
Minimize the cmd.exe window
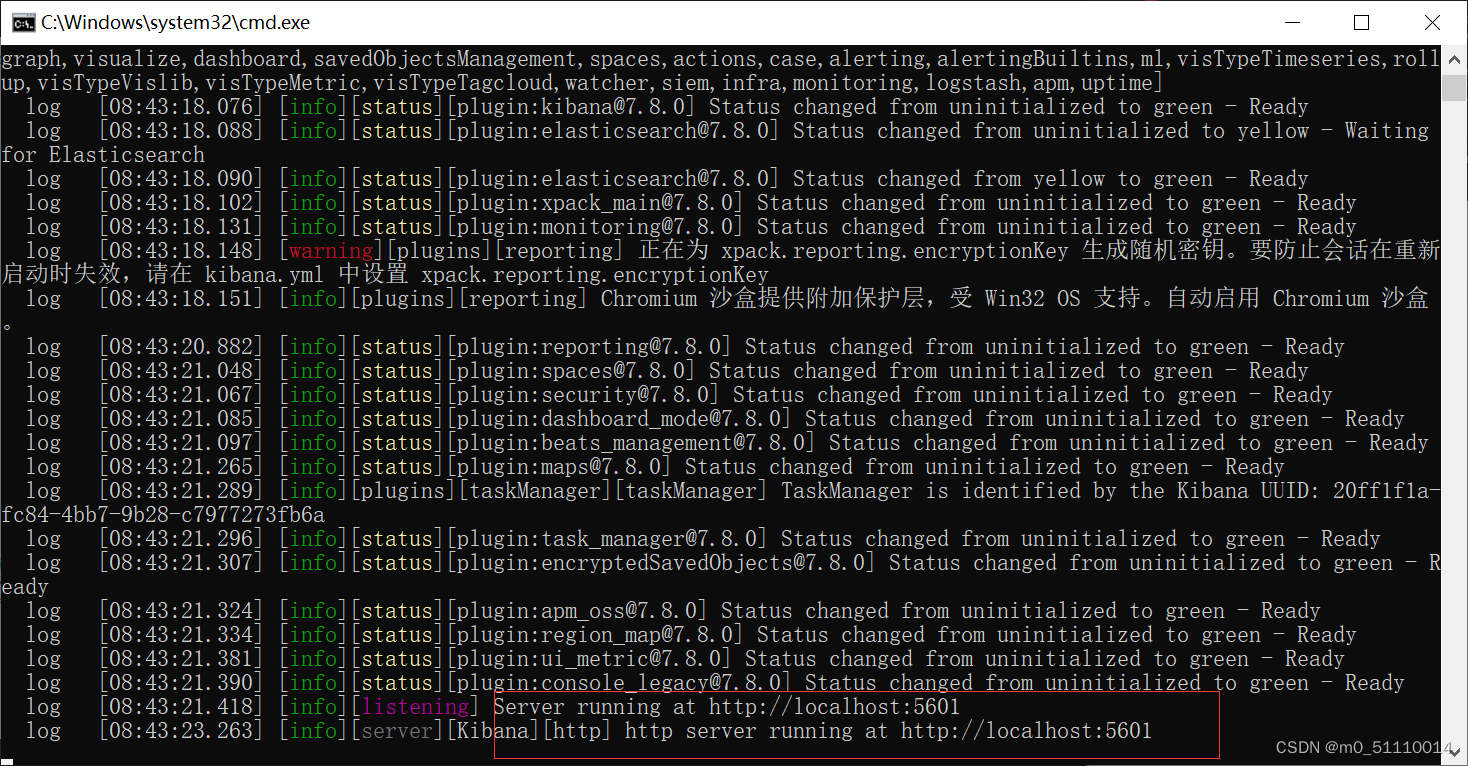pyautogui.click(x=1292, y=22)
